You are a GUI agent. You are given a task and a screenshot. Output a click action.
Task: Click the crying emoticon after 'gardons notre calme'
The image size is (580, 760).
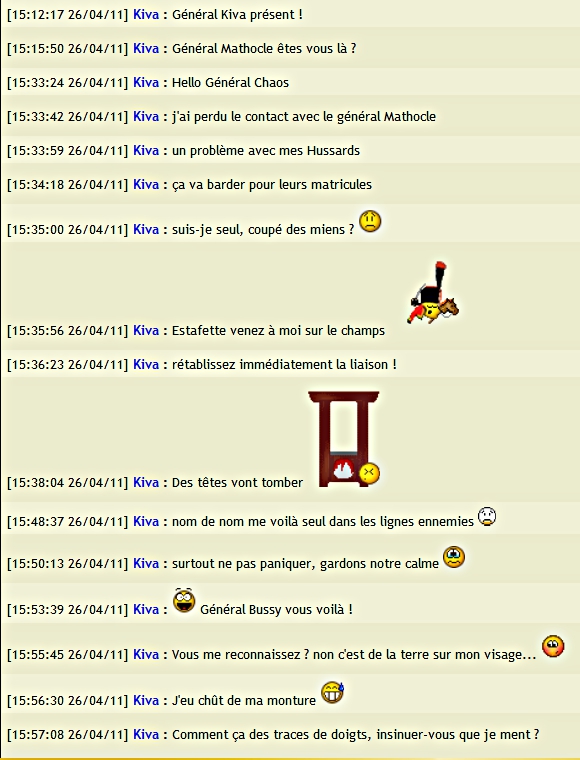pyautogui.click(x=454, y=557)
